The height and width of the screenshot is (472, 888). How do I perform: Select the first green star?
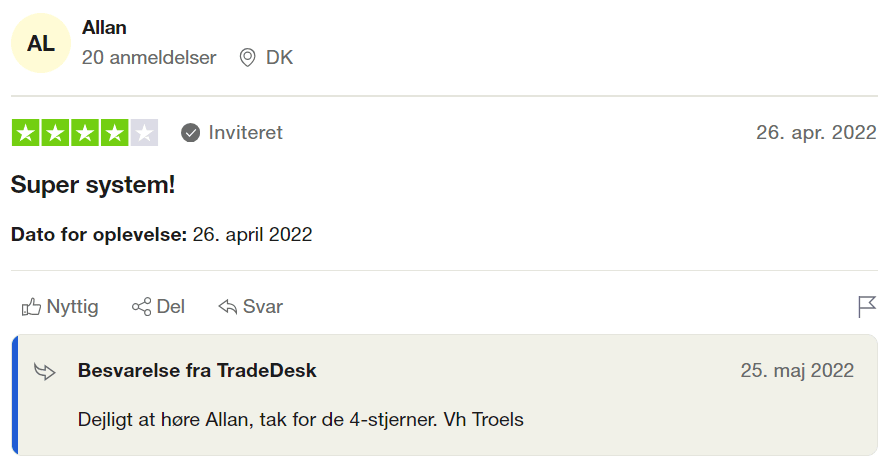coord(25,133)
